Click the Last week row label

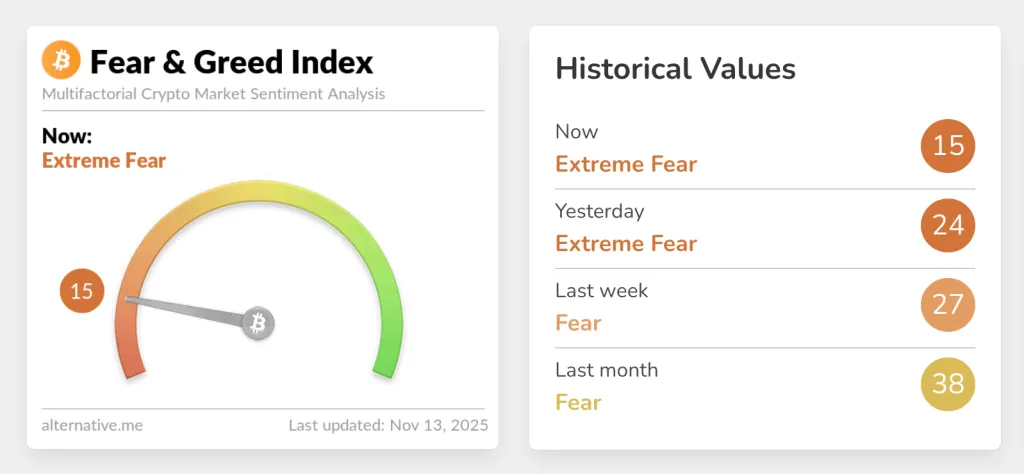click(602, 291)
